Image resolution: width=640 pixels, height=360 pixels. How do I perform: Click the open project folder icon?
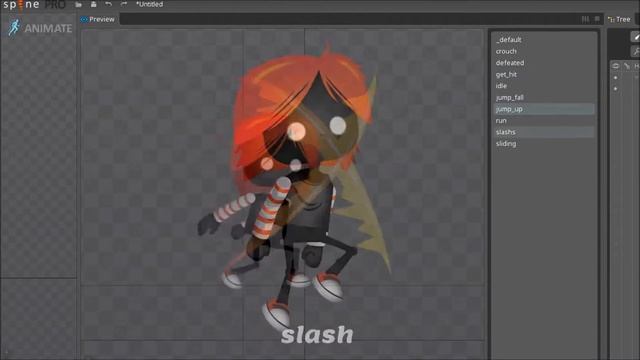tap(78, 4)
